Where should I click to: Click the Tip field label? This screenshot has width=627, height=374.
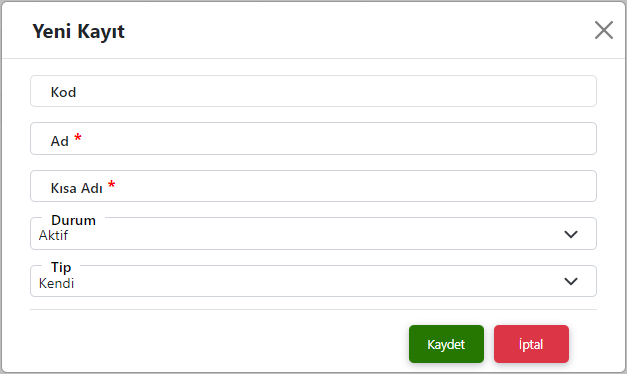[61, 267]
